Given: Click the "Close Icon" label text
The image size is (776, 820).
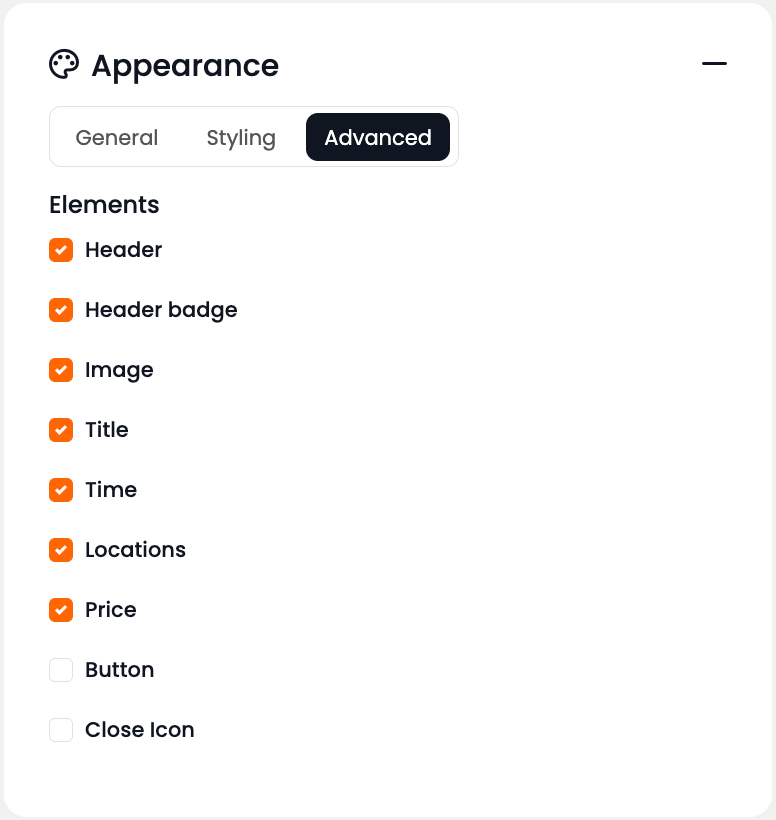Looking at the screenshot, I should [140, 730].
